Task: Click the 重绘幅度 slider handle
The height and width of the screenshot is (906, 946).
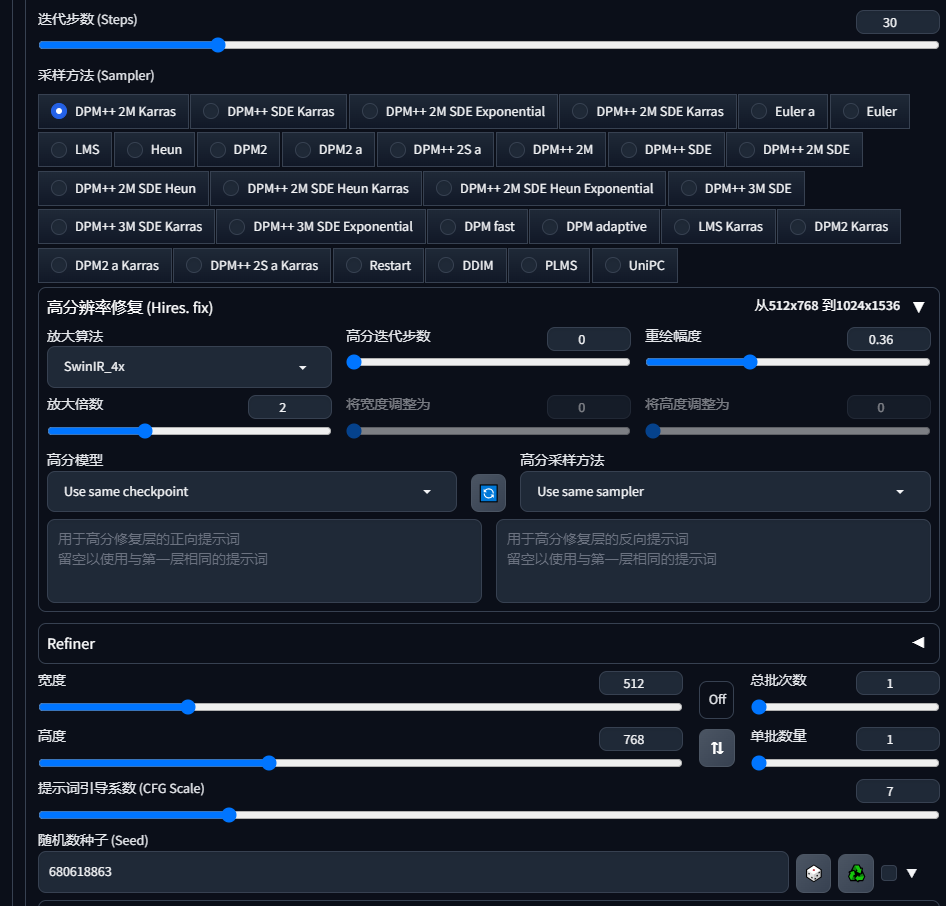Action: [751, 362]
